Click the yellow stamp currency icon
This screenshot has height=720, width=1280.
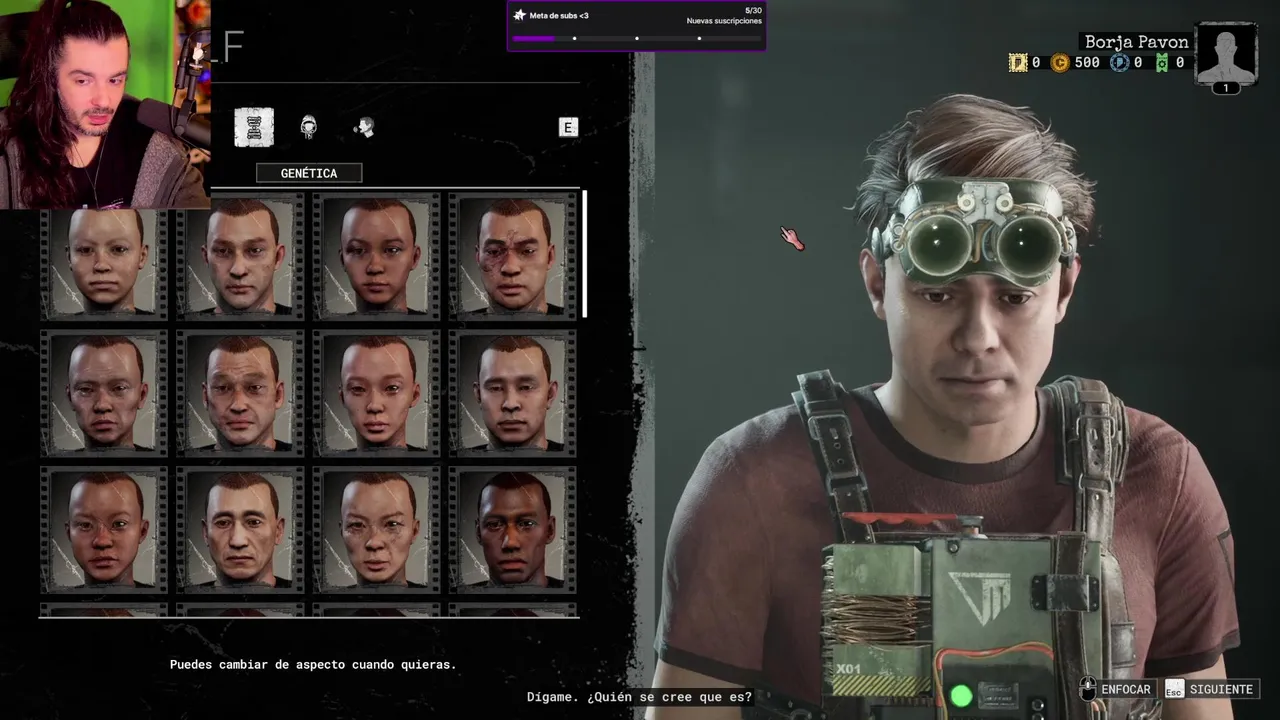1018,63
